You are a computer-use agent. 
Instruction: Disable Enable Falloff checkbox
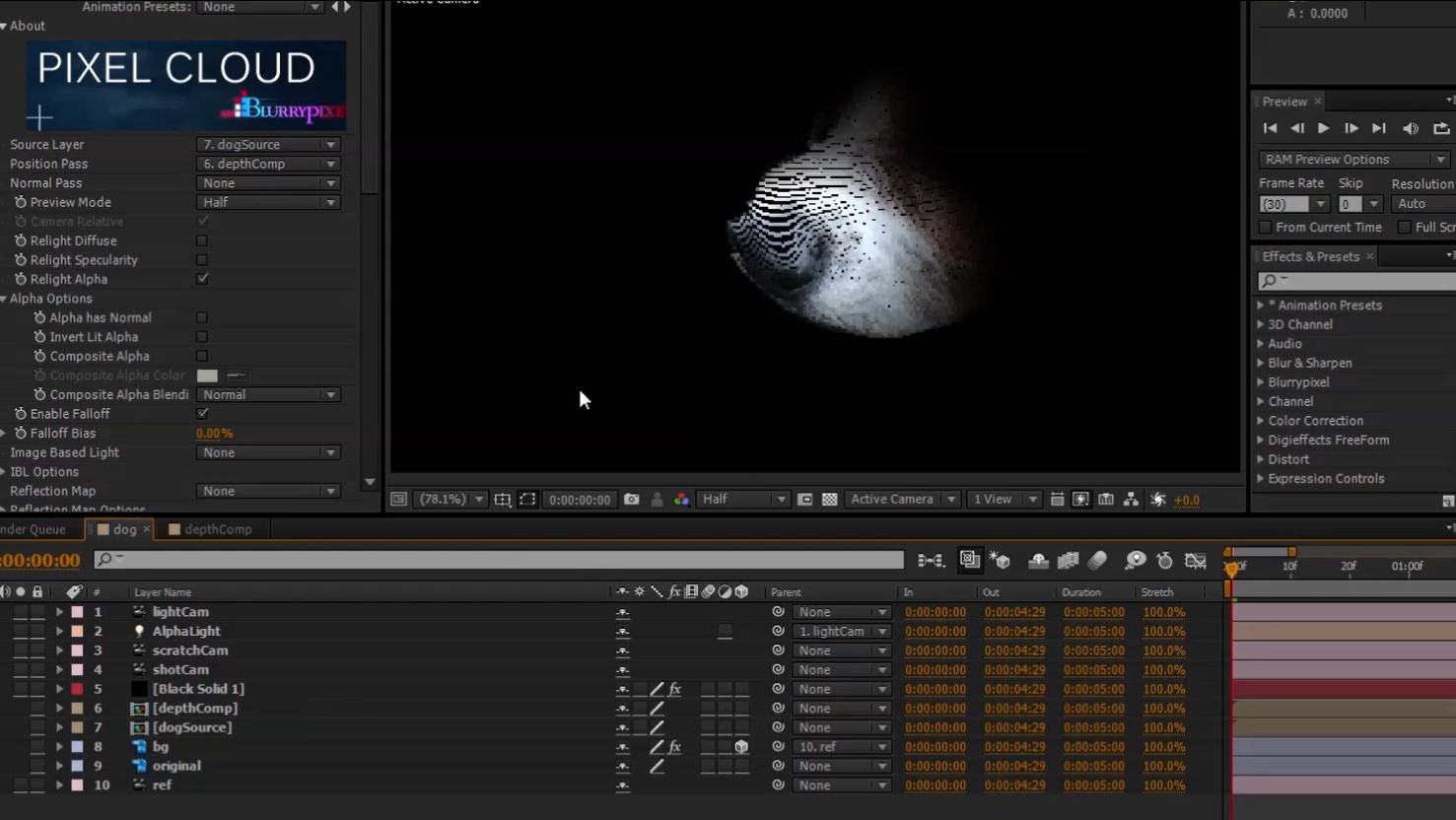pyautogui.click(x=202, y=414)
